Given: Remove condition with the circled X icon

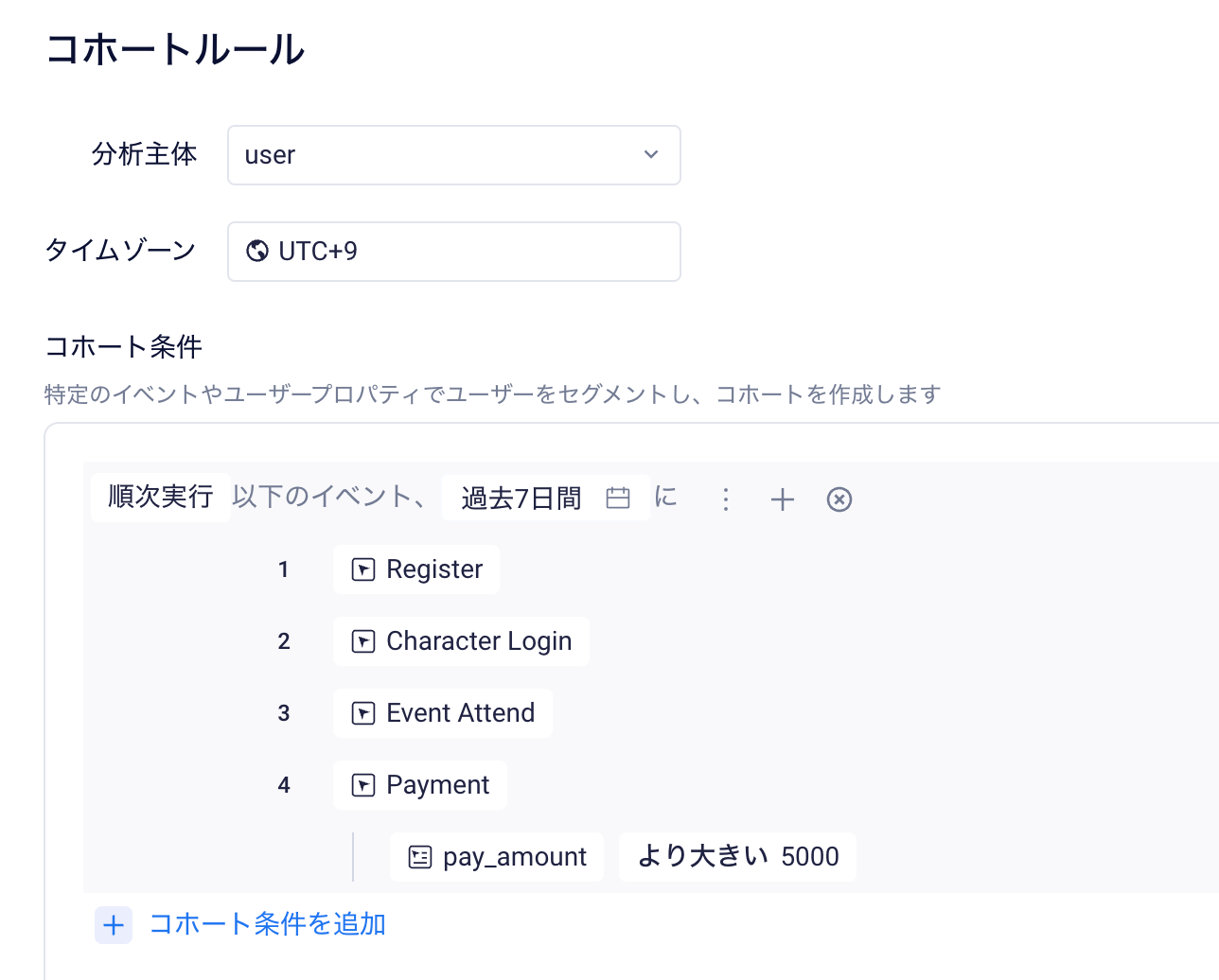Looking at the screenshot, I should click(x=839, y=499).
